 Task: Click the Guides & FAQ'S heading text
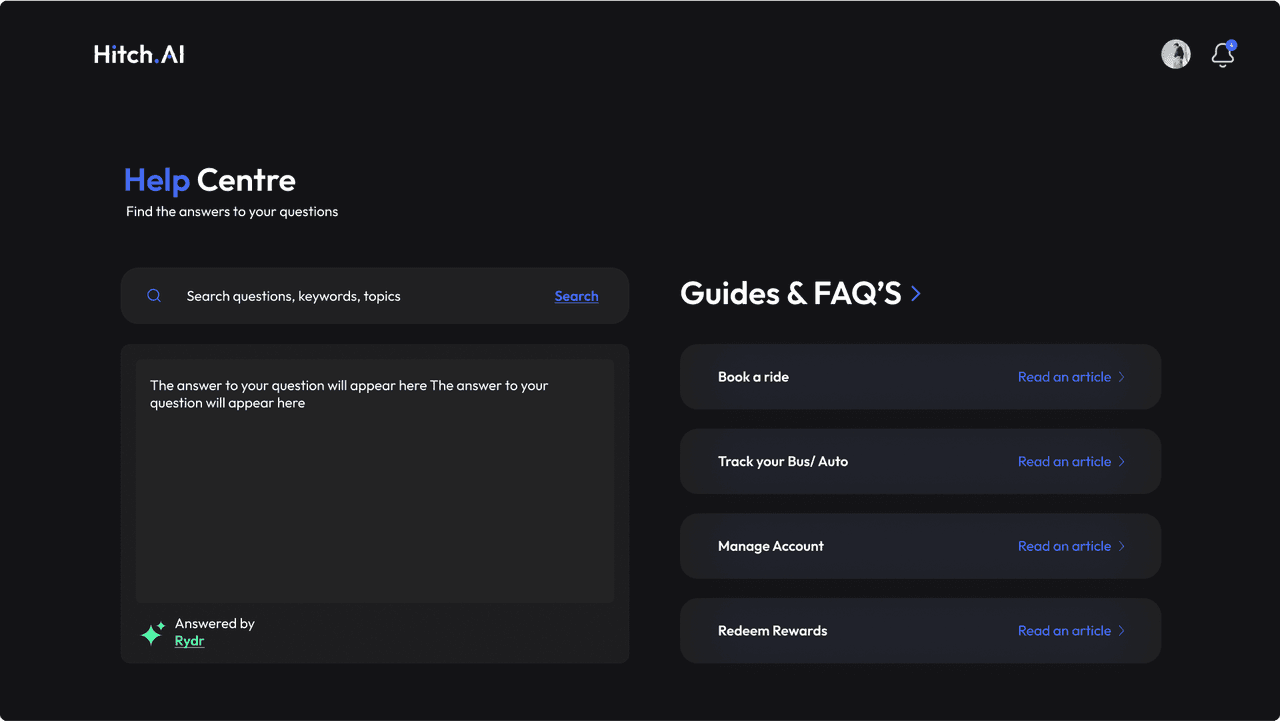point(790,294)
